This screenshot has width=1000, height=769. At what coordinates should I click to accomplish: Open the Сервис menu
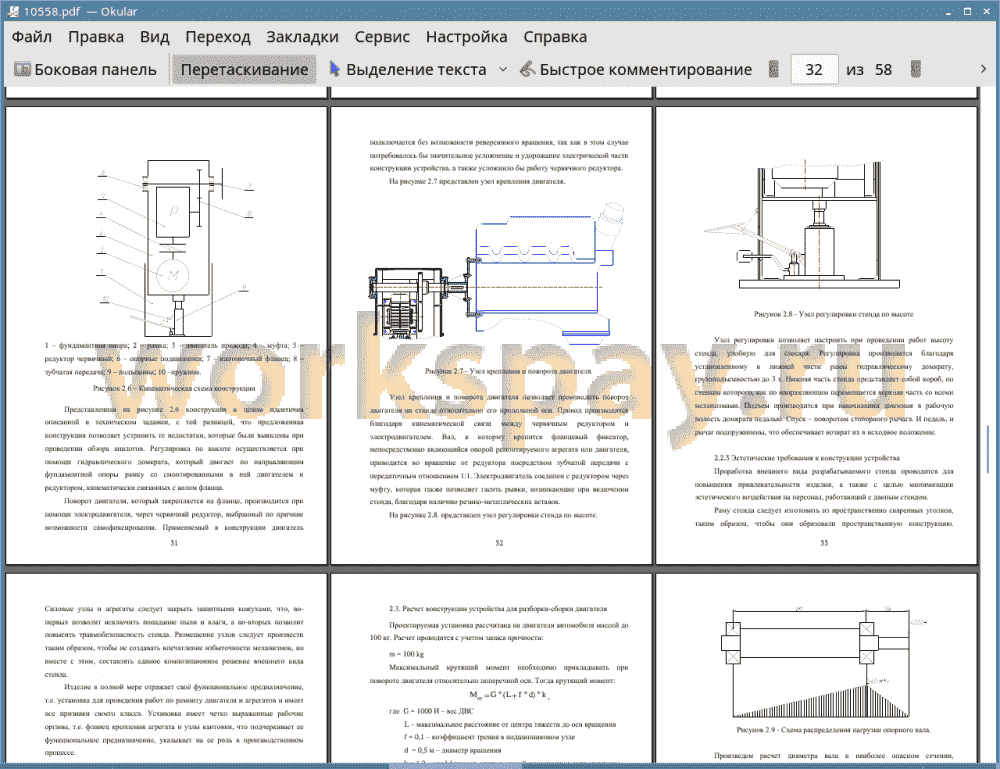click(382, 37)
